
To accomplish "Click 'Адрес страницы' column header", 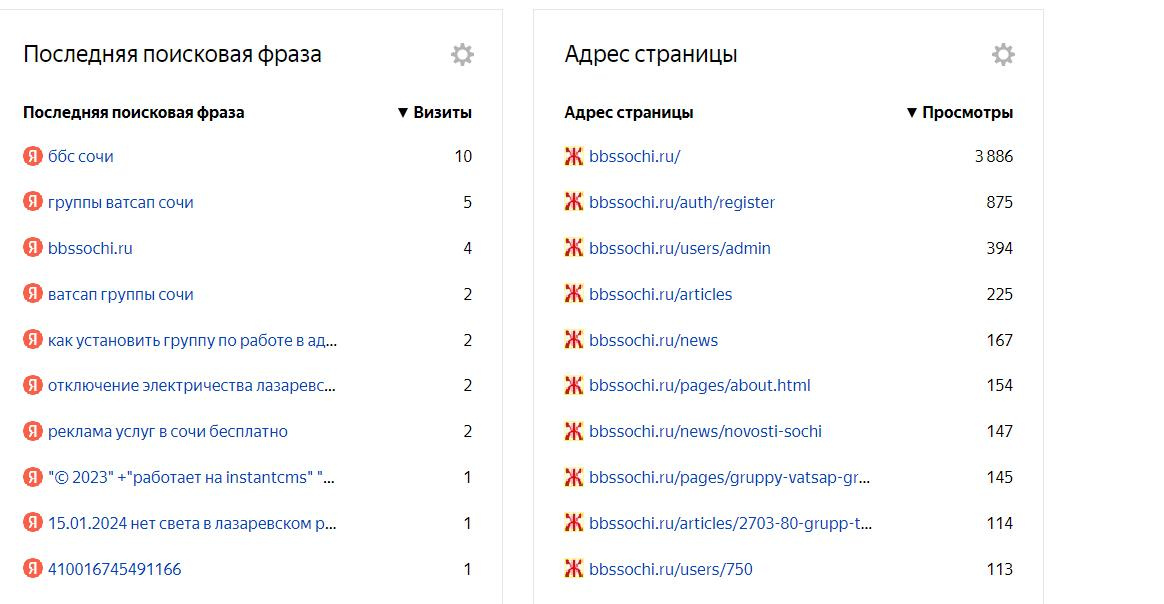I will point(629,113).
